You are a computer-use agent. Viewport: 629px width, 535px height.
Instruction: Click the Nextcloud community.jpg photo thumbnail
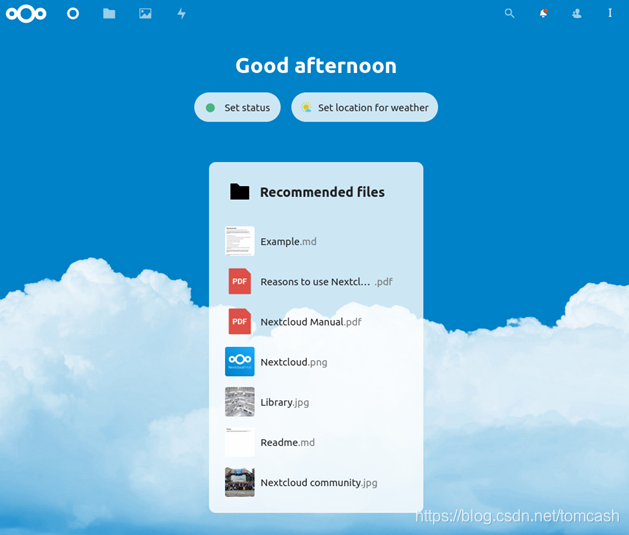point(240,482)
